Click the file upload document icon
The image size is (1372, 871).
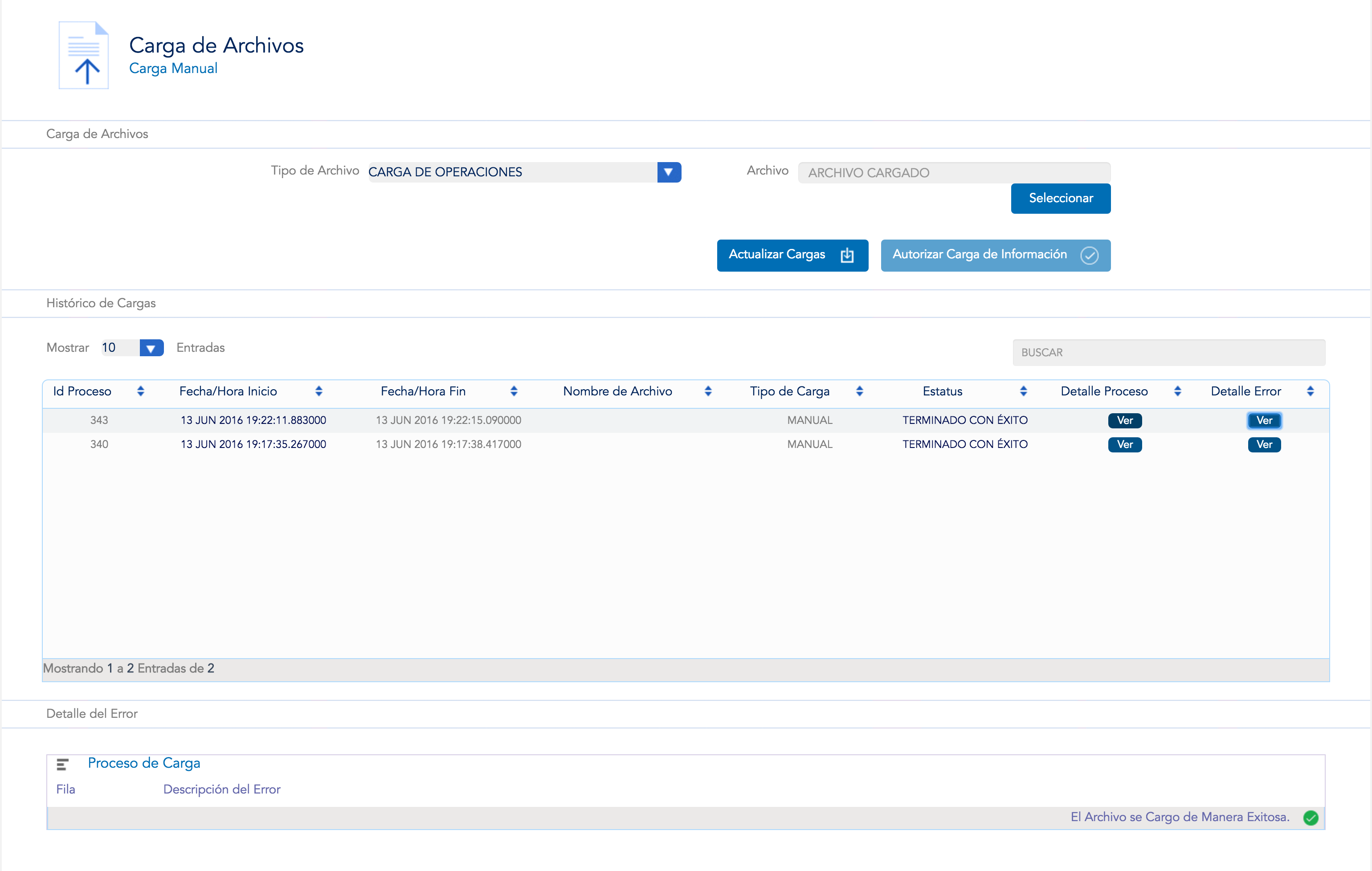pos(84,55)
